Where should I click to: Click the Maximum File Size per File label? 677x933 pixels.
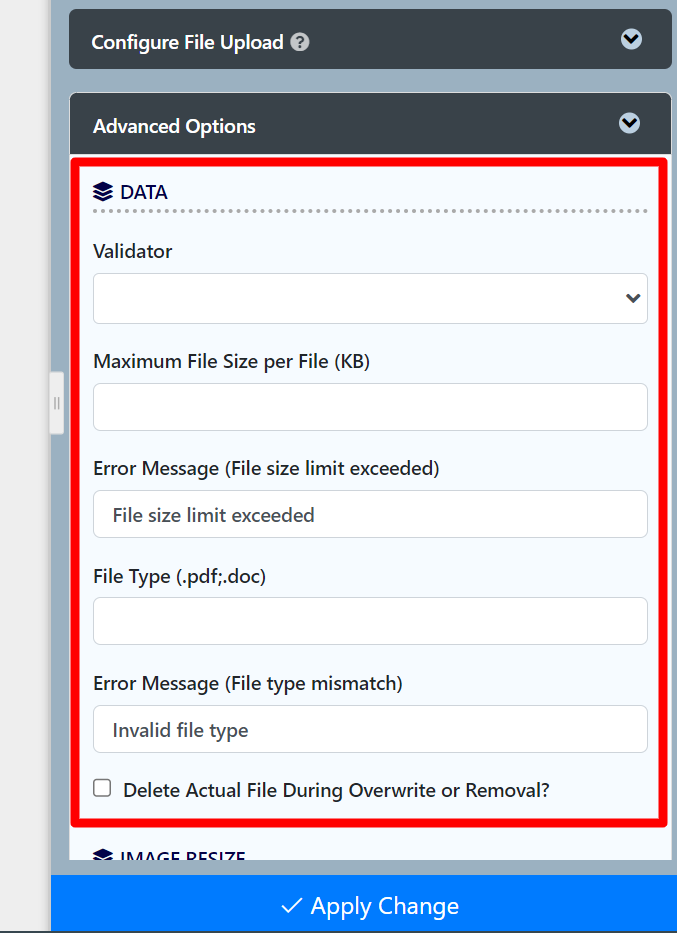231,362
